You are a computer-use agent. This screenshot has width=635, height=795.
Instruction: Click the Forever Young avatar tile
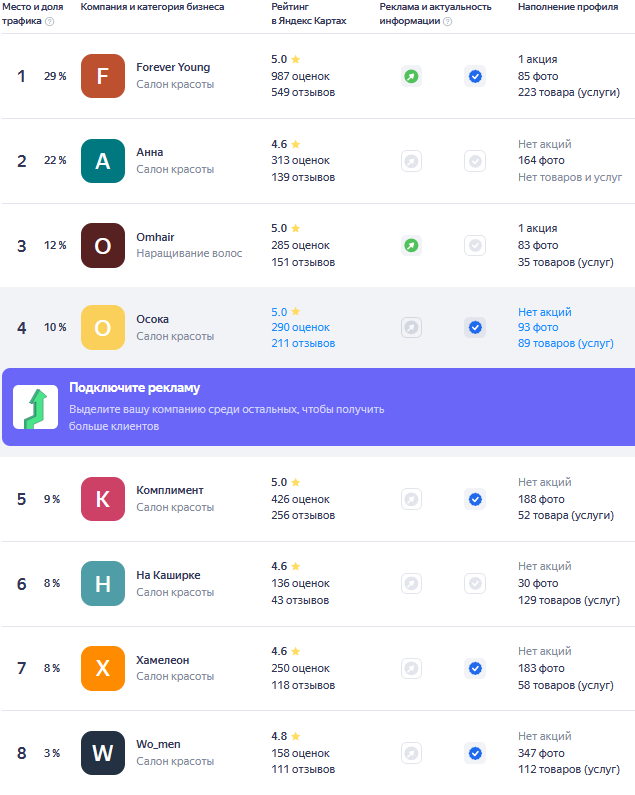pos(103,76)
